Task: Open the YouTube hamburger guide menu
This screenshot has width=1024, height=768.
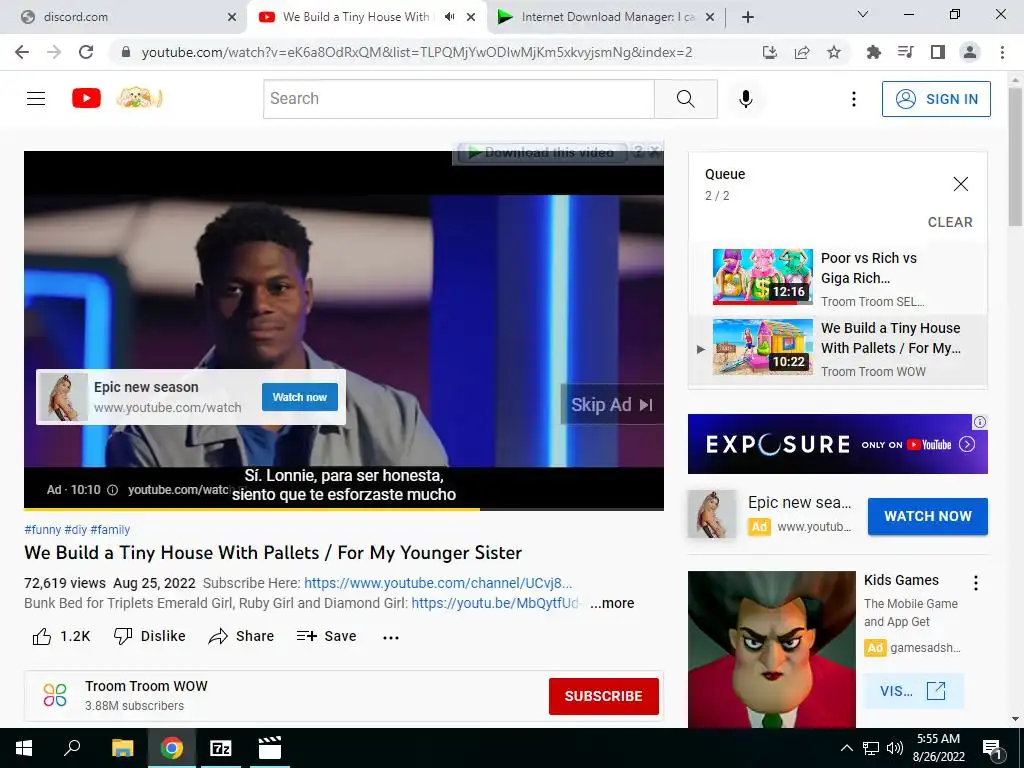Action: 36,99
